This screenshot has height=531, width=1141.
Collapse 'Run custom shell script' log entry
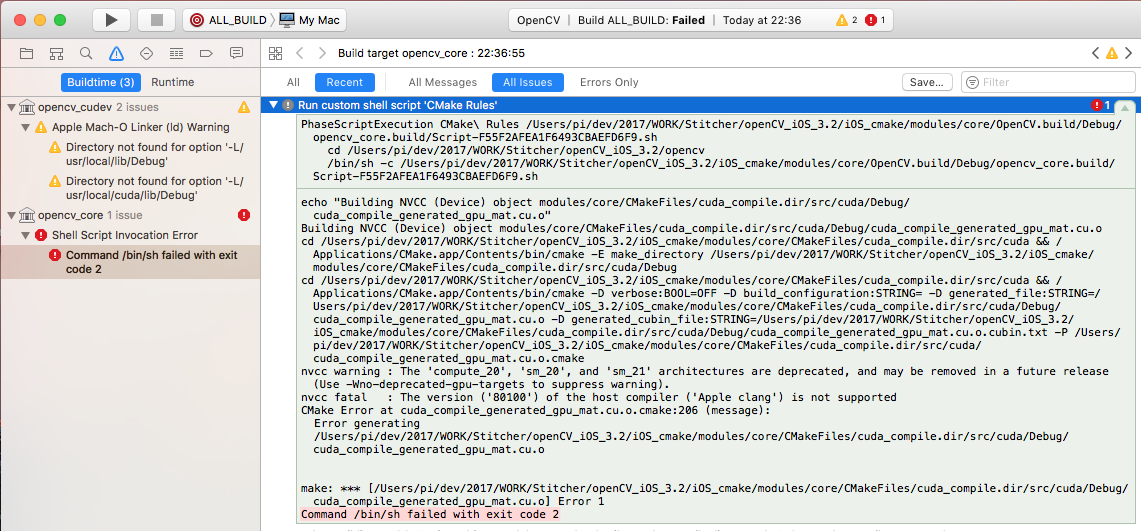pyautogui.click(x=273, y=105)
